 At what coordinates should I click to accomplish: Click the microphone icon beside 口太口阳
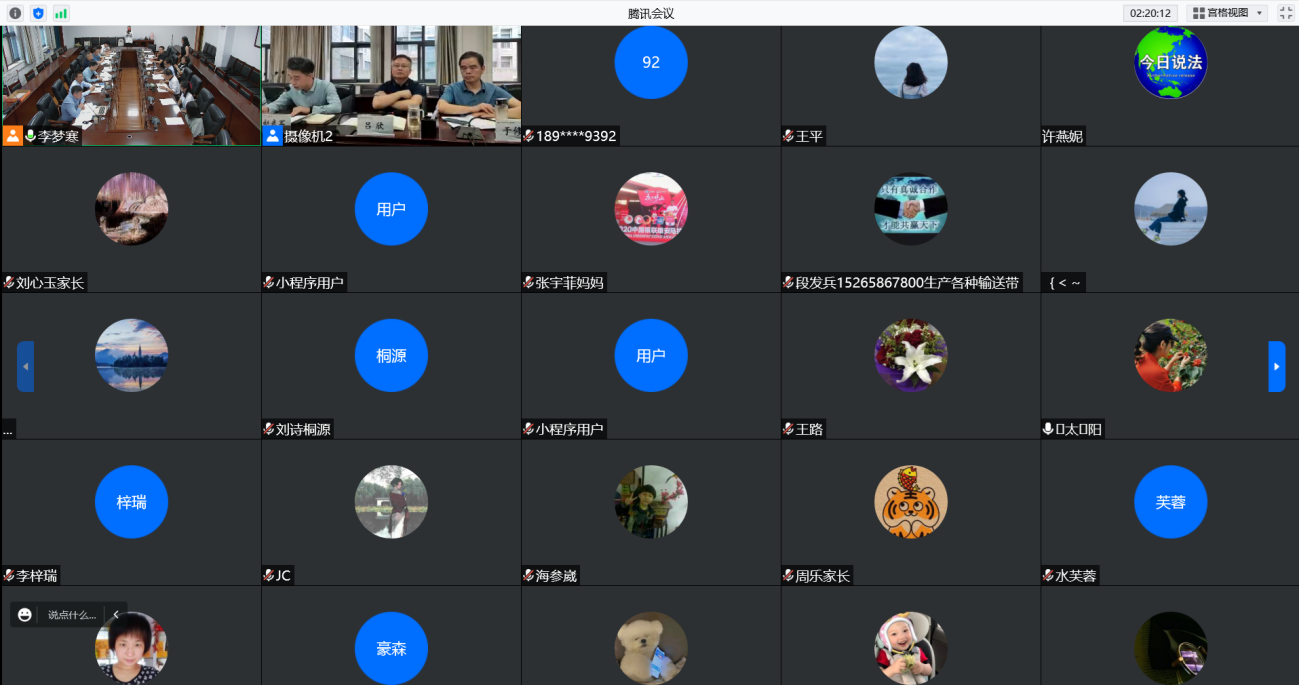1048,429
